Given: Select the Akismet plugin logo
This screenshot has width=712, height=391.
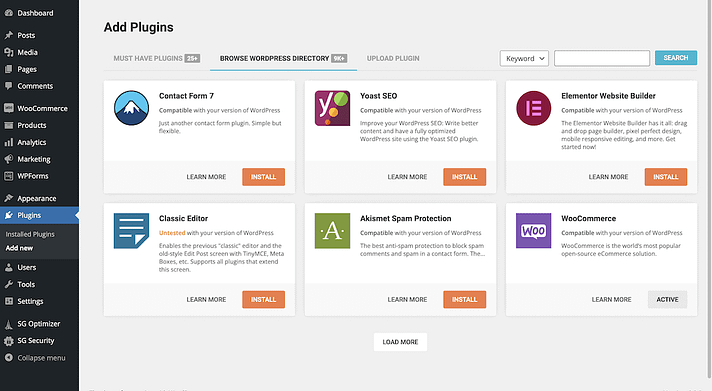Looking at the screenshot, I should [x=332, y=231].
